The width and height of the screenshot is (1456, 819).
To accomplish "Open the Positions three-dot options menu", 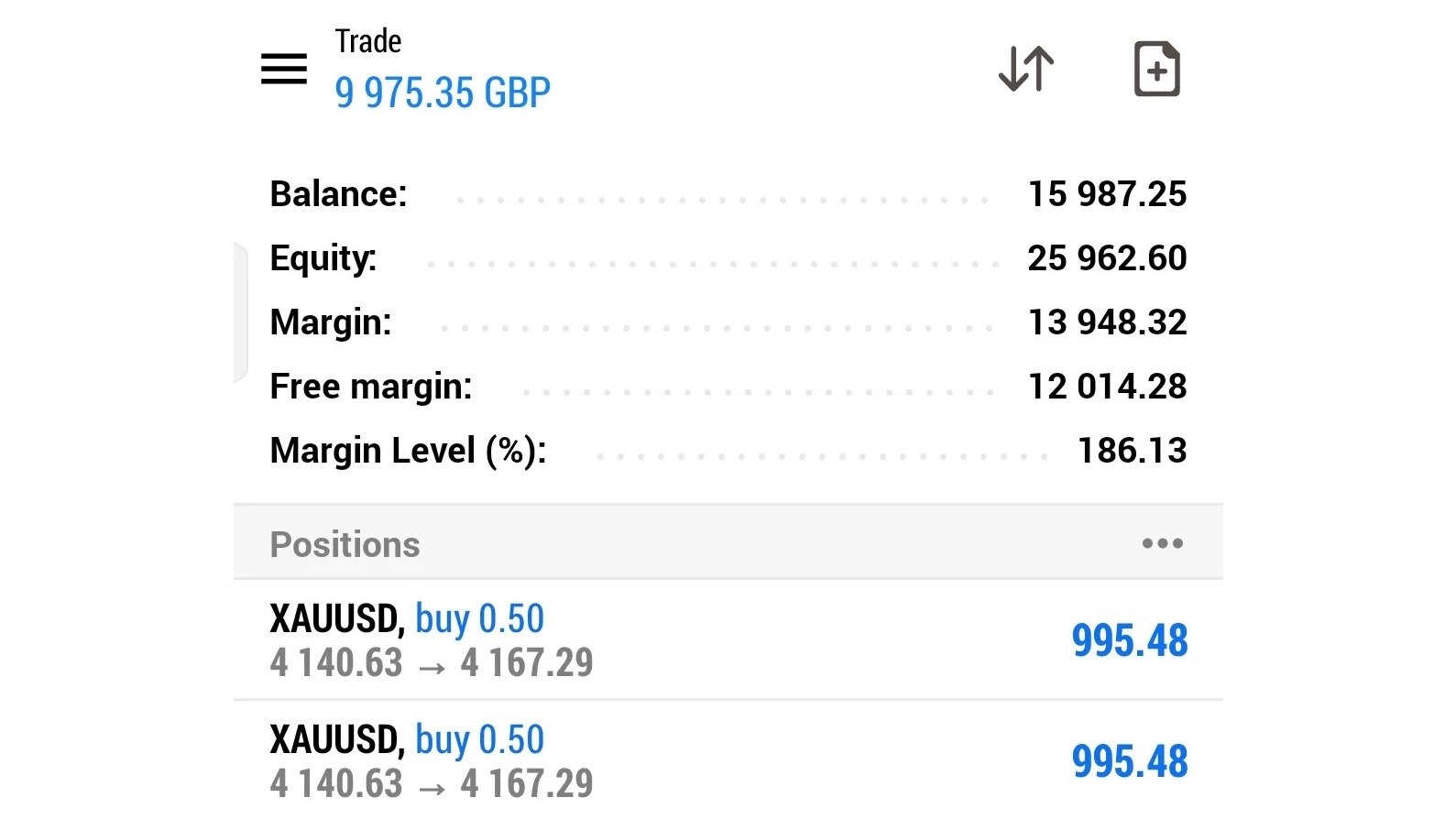I will [x=1162, y=543].
